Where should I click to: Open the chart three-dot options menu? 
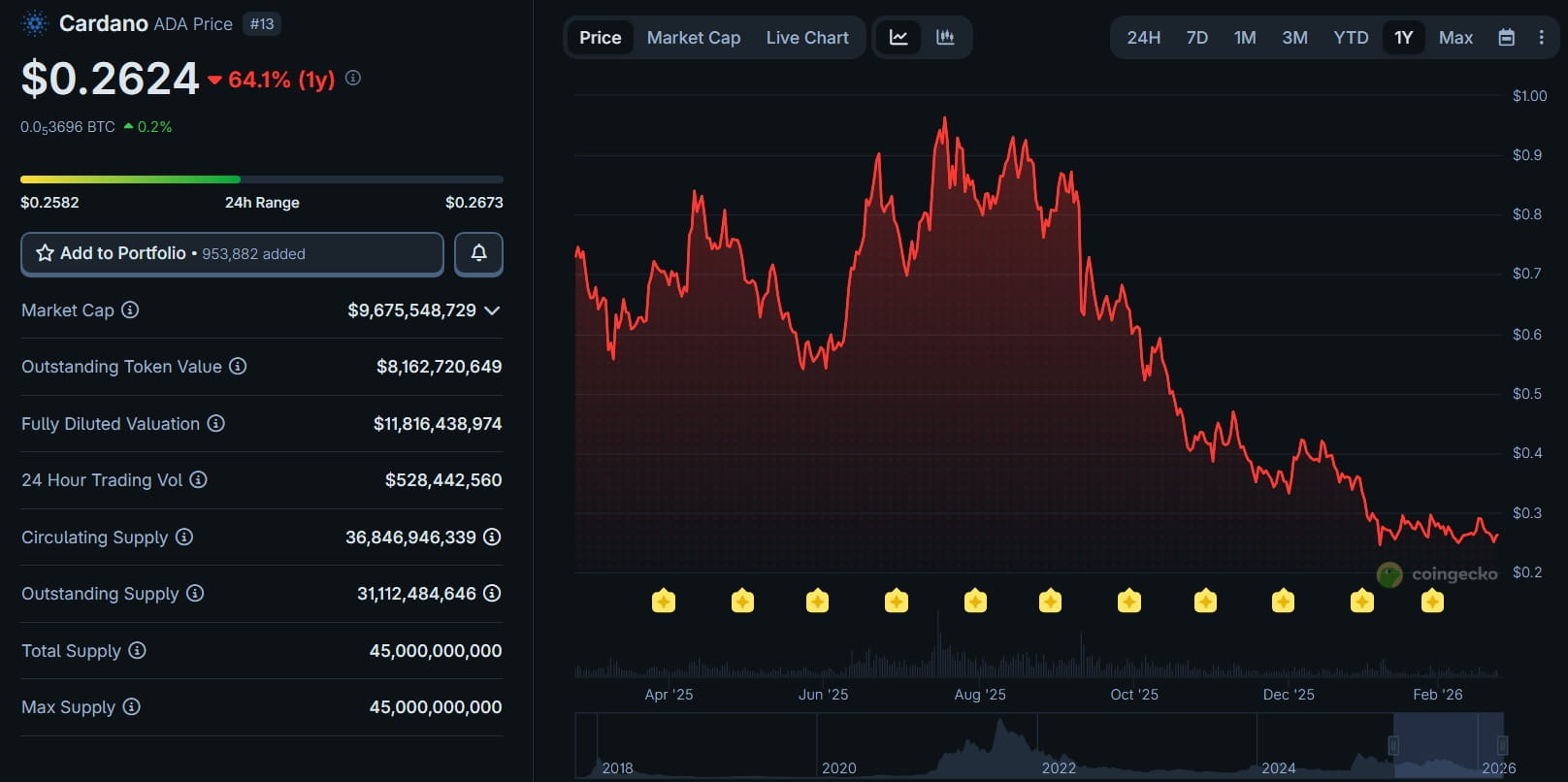(x=1541, y=38)
